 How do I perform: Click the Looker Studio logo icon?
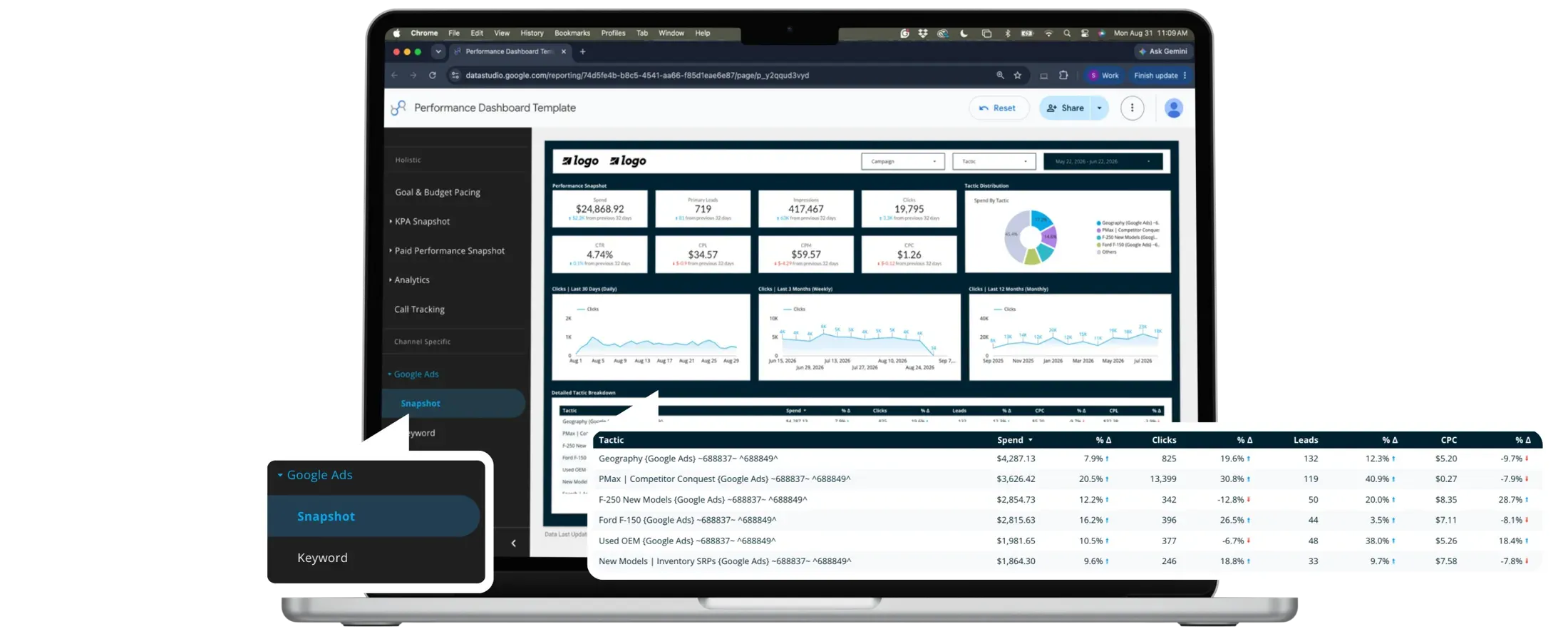click(x=398, y=108)
